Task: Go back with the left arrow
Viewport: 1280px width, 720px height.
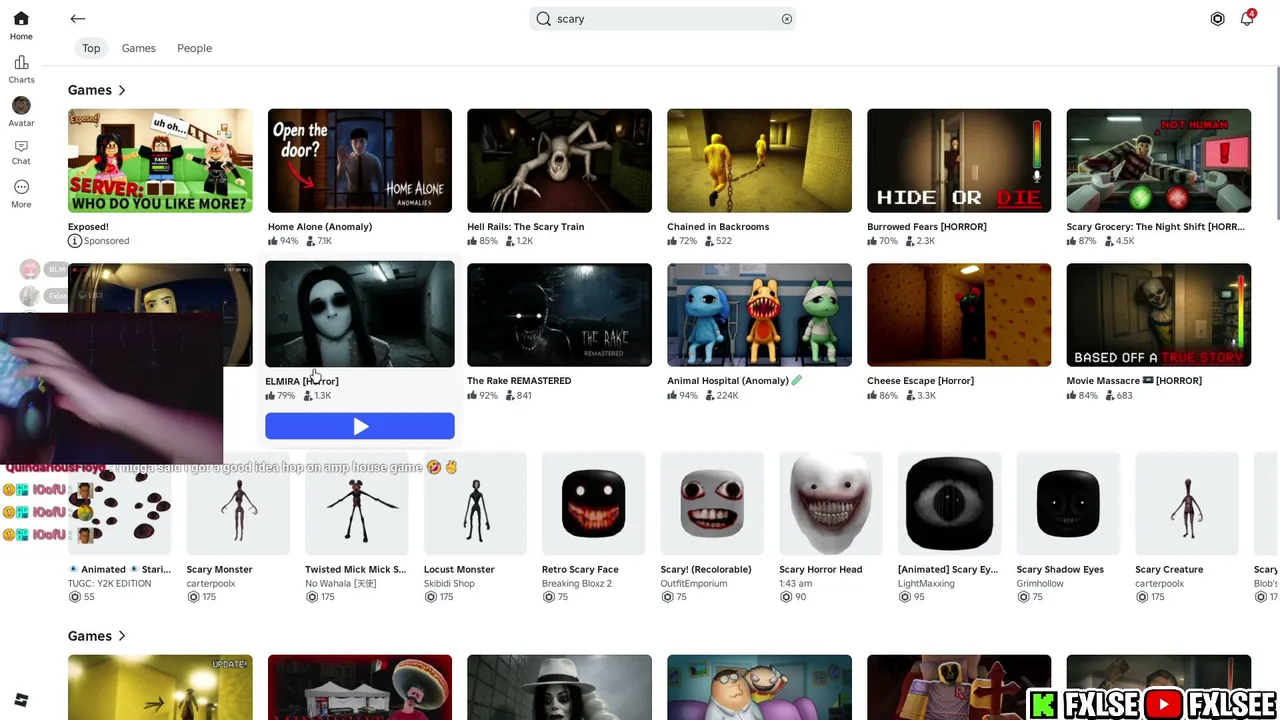Action: point(78,19)
